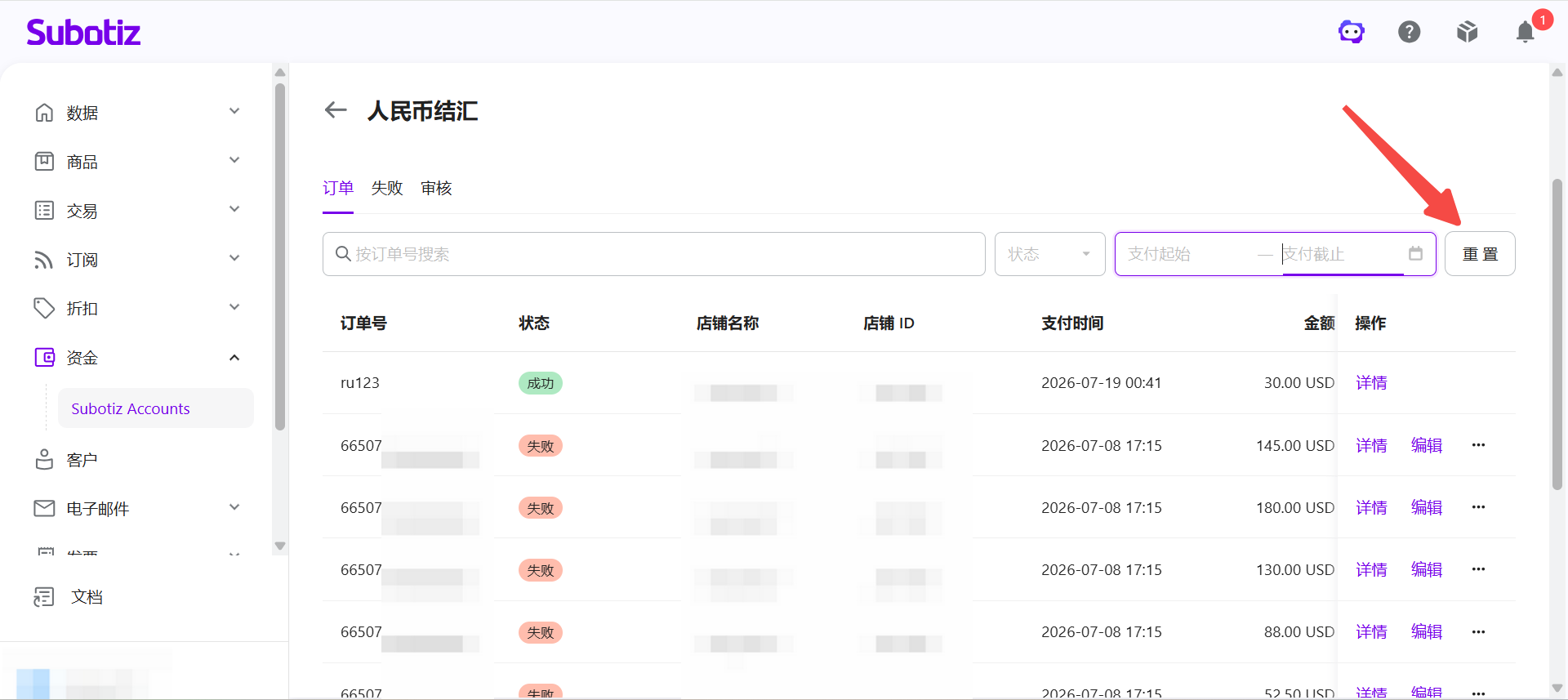The height and width of the screenshot is (700, 1568).
Task: Click the 金额 column header
Action: pos(1319,323)
